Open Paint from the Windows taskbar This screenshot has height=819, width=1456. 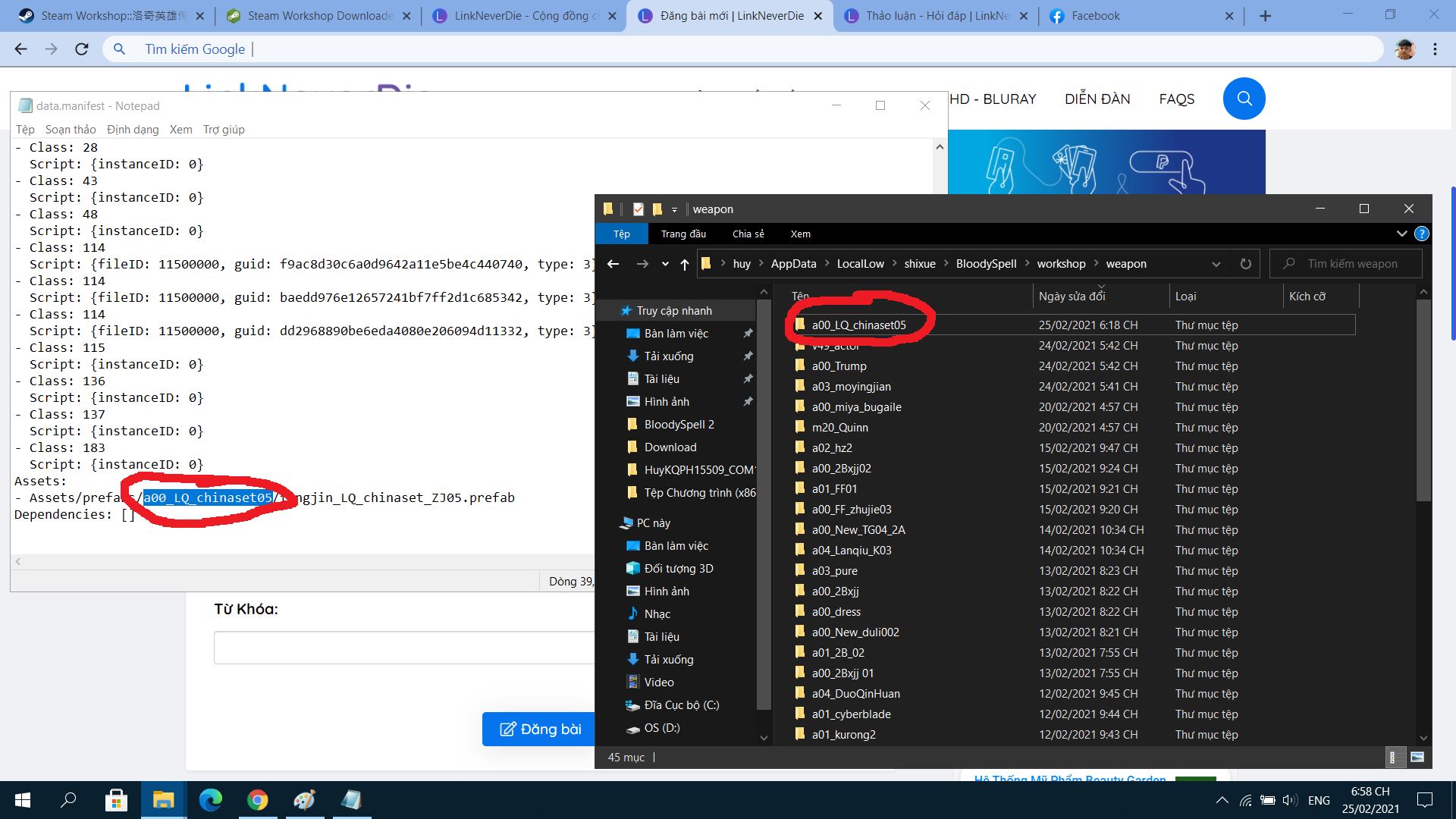[304, 800]
